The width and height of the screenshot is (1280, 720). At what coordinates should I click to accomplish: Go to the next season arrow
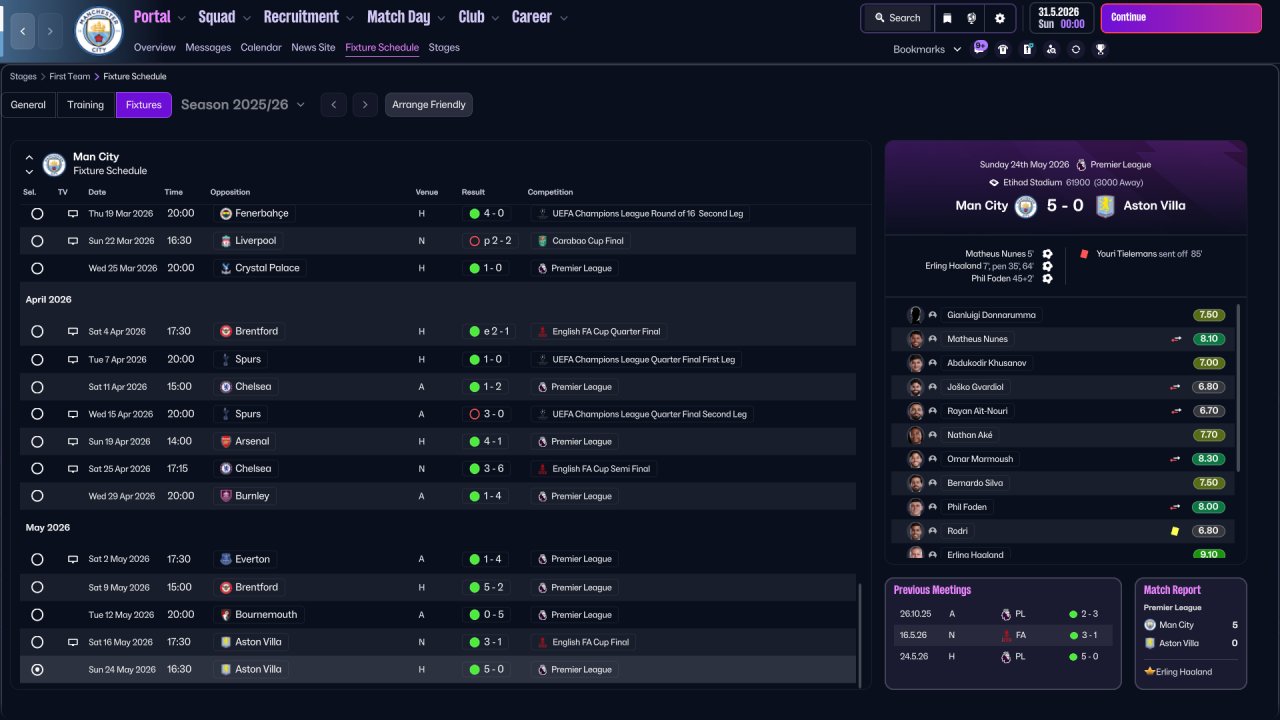pos(365,105)
